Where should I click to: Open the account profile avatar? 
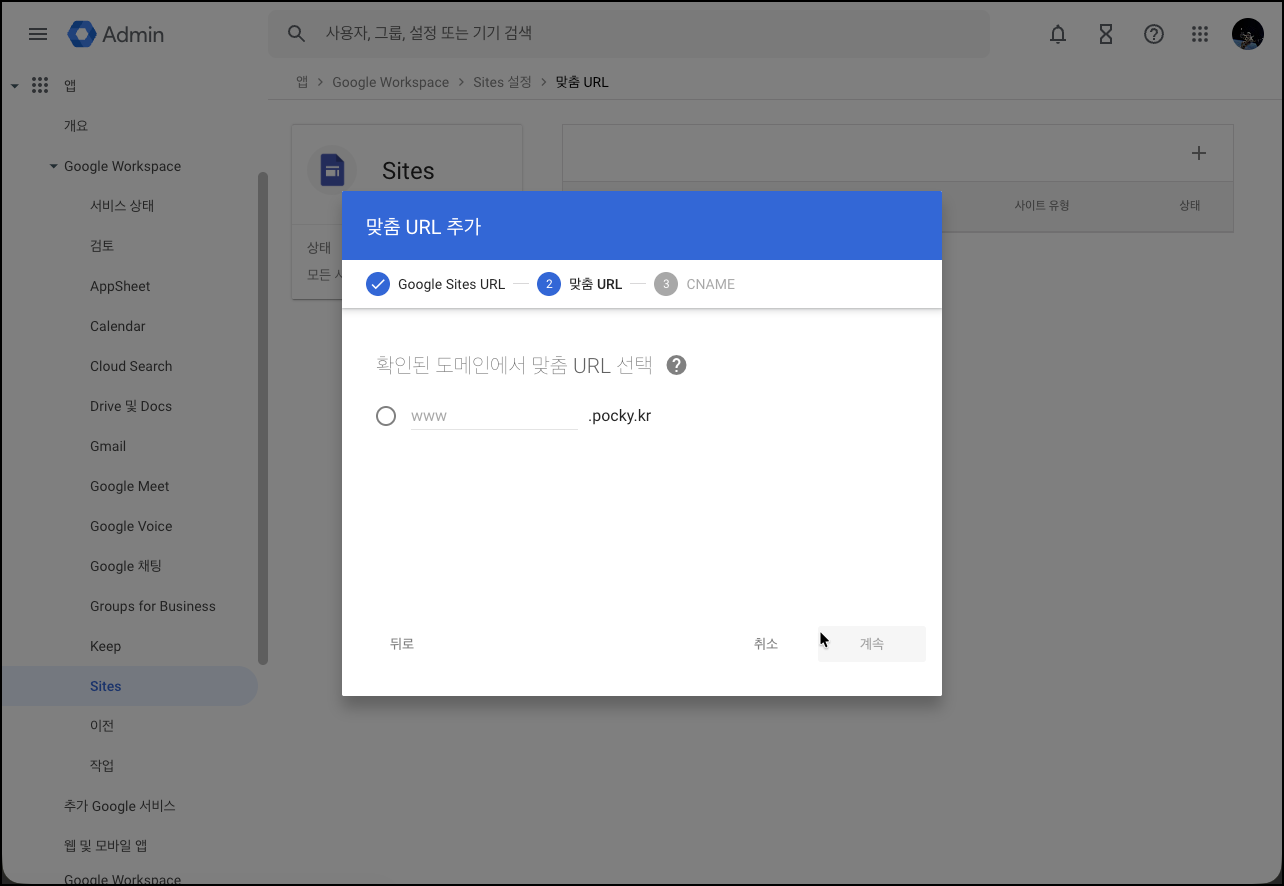coord(1248,34)
